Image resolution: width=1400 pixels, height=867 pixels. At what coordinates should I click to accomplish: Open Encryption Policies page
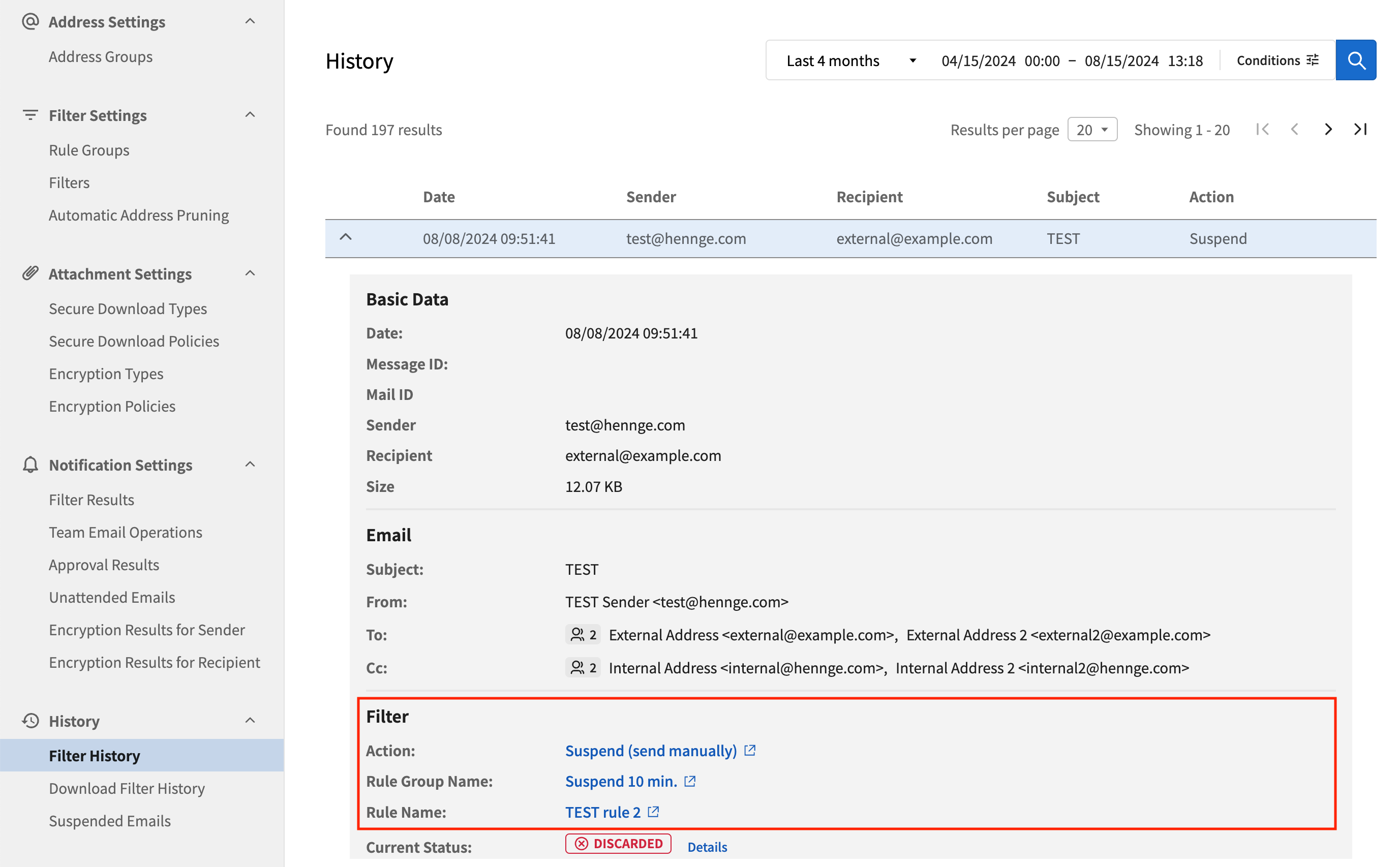112,406
